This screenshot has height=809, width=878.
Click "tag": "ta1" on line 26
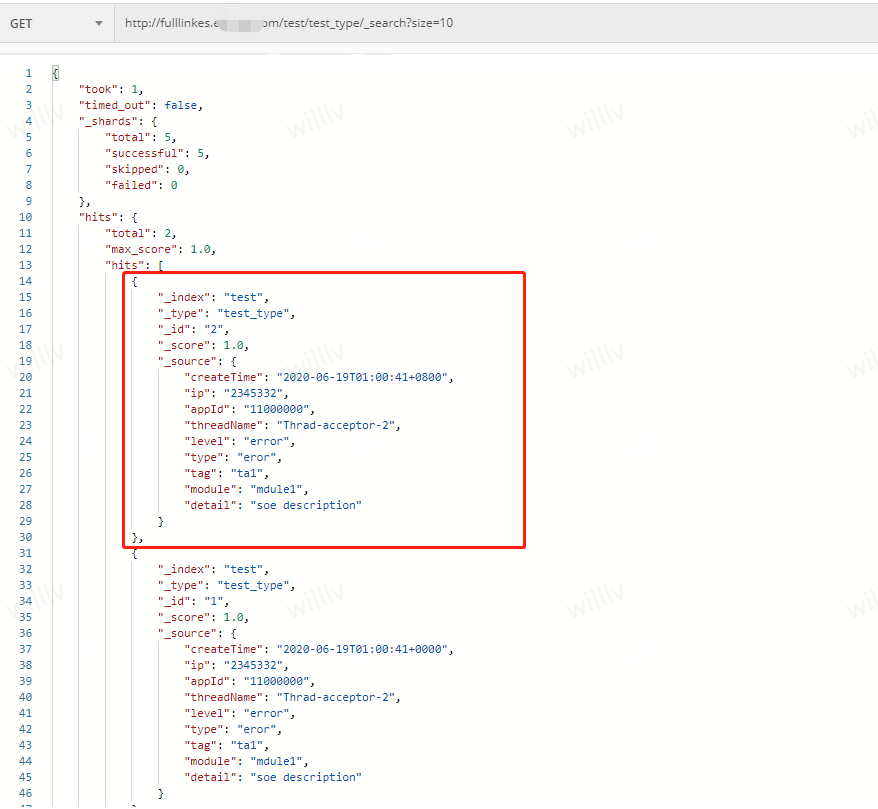[x=226, y=473]
